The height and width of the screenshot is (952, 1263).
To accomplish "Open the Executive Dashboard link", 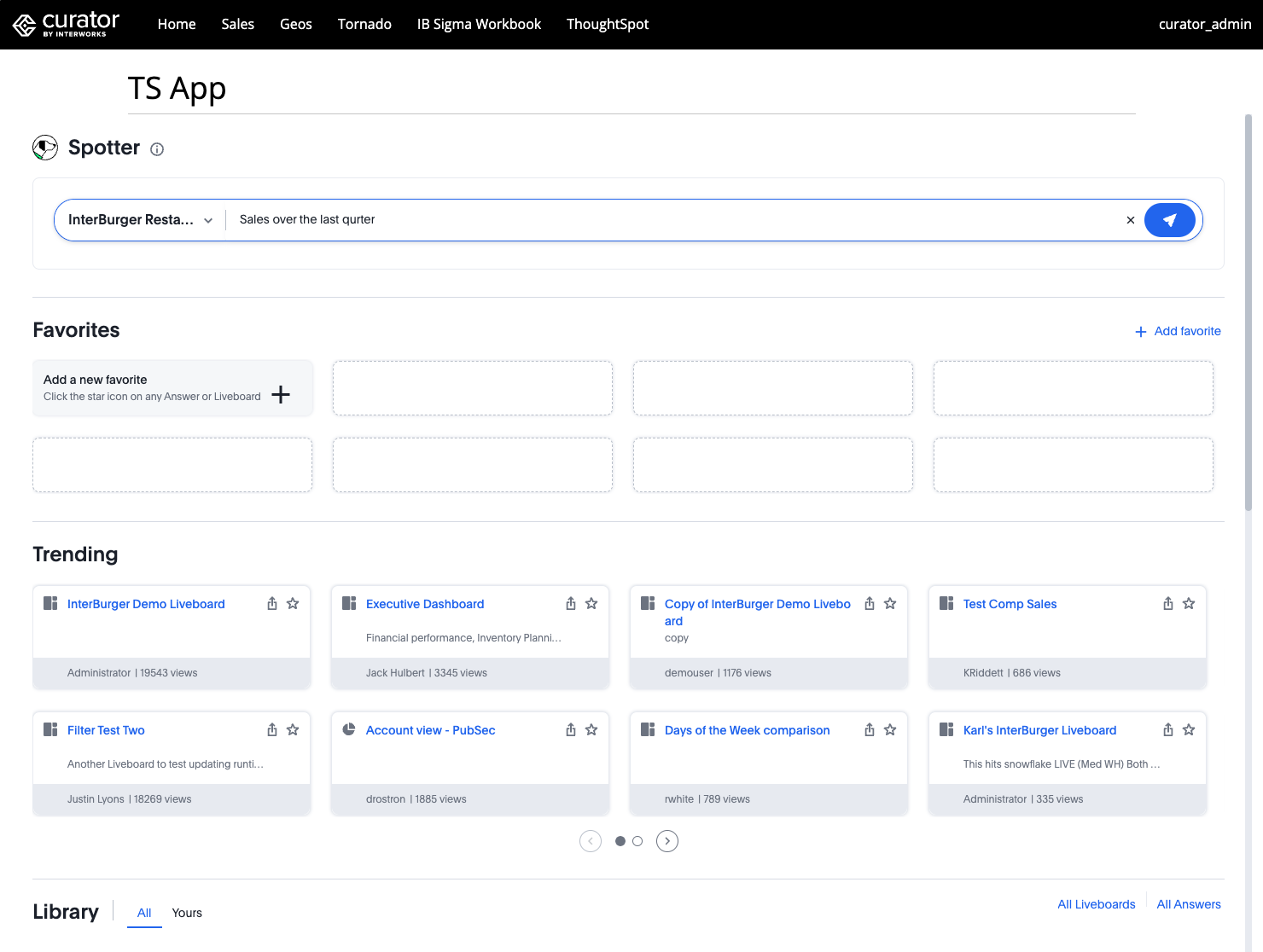I will coord(425,604).
